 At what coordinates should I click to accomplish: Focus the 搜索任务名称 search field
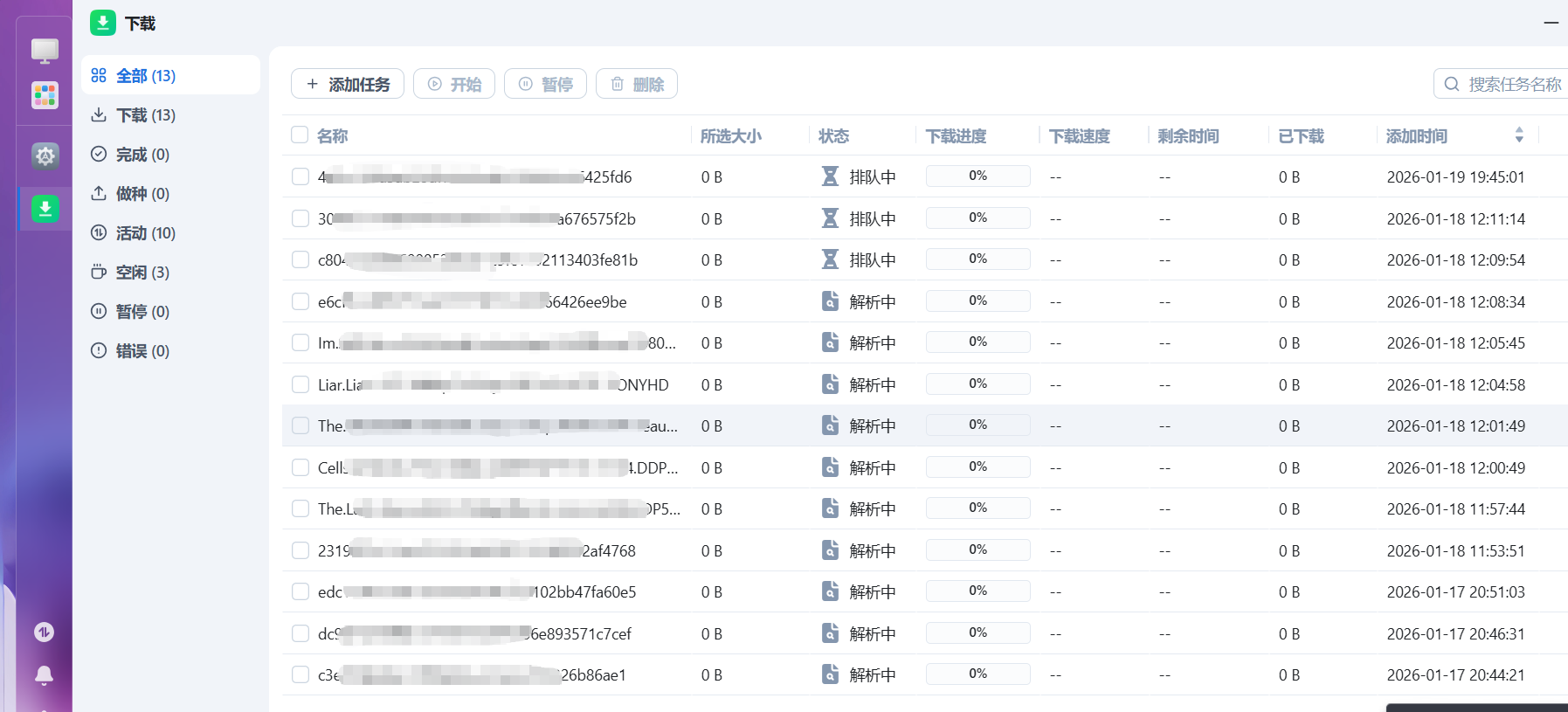(1501, 84)
